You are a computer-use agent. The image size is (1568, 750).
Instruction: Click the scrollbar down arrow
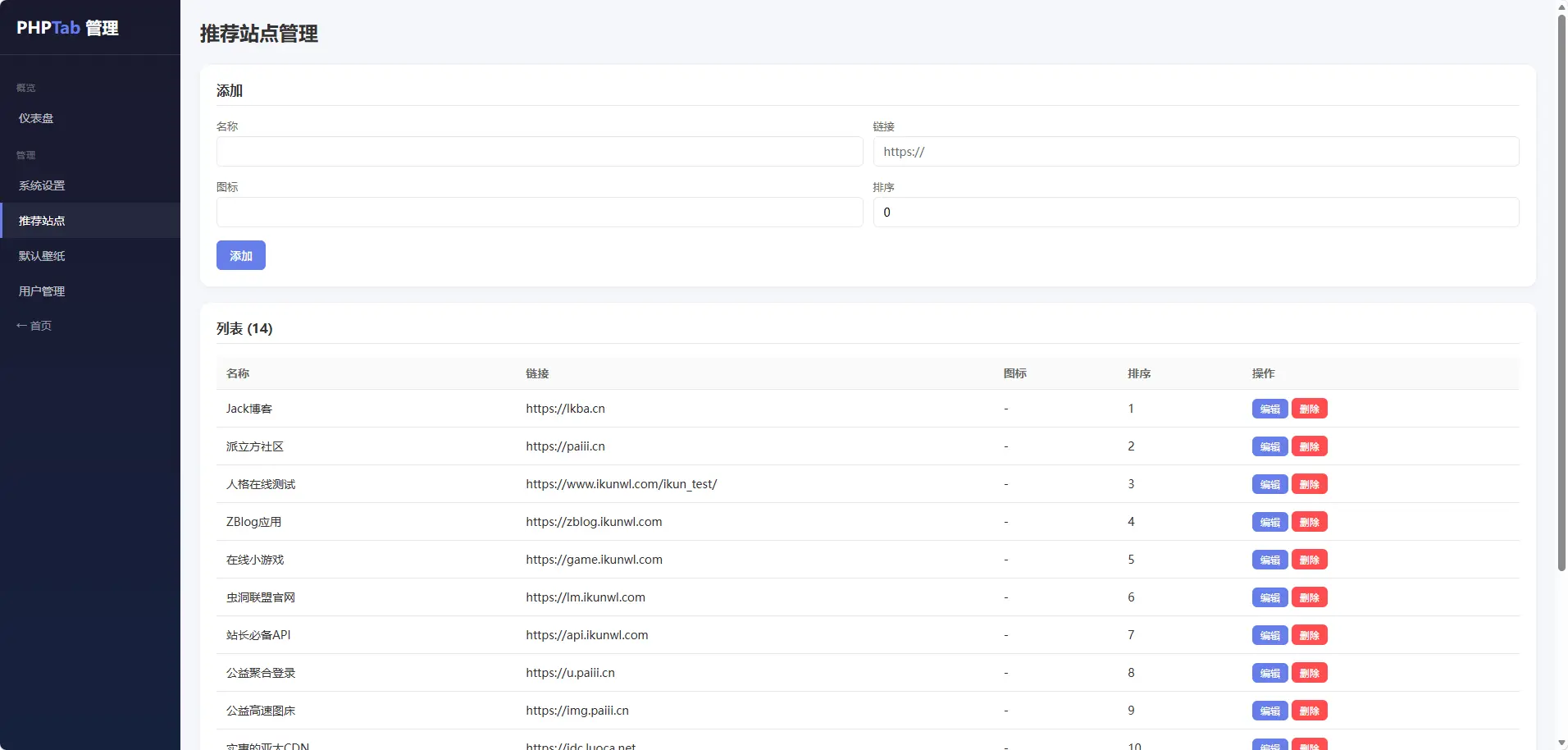coord(1561,743)
